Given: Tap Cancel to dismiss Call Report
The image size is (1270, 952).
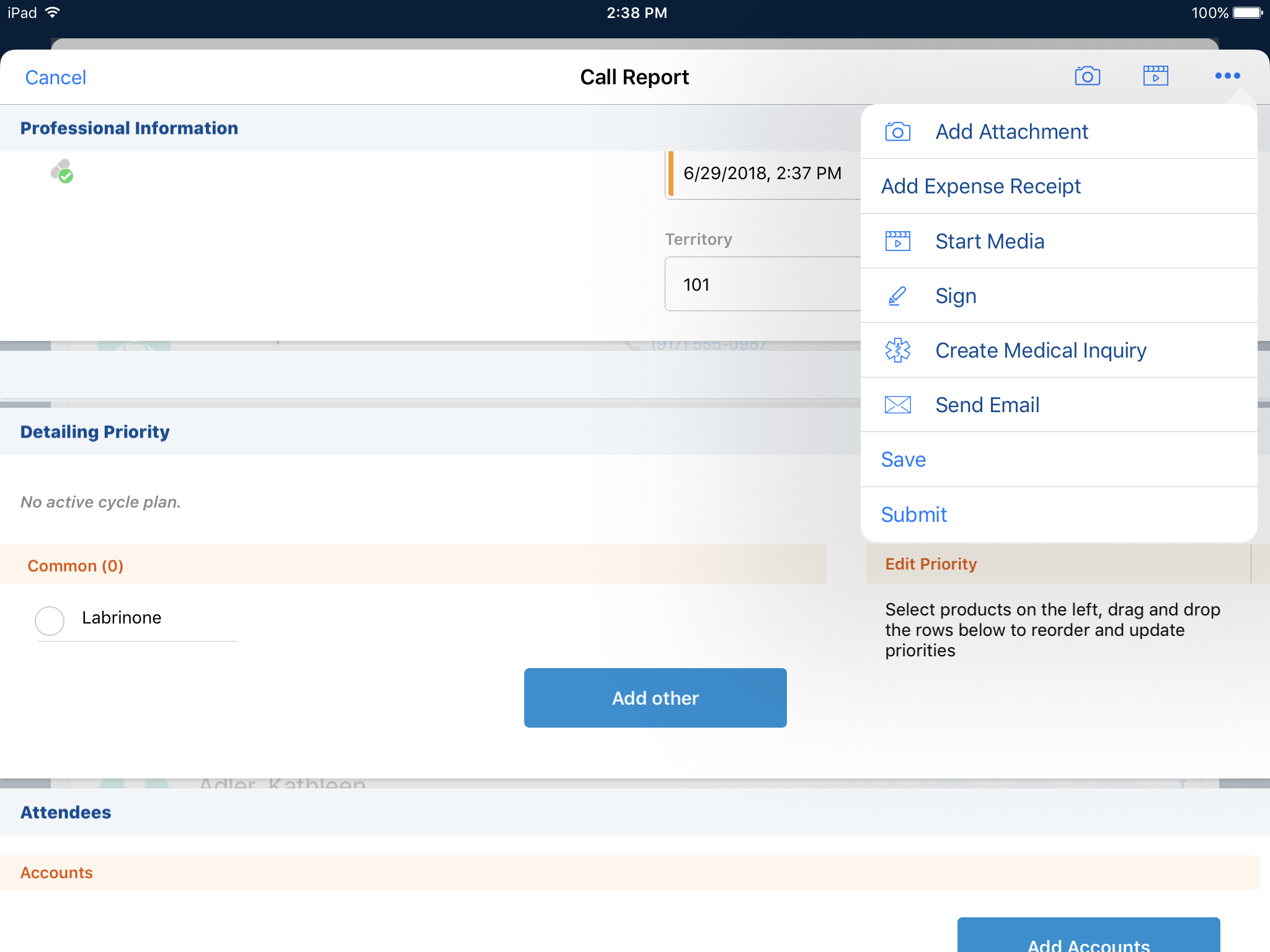Looking at the screenshot, I should tap(55, 77).
